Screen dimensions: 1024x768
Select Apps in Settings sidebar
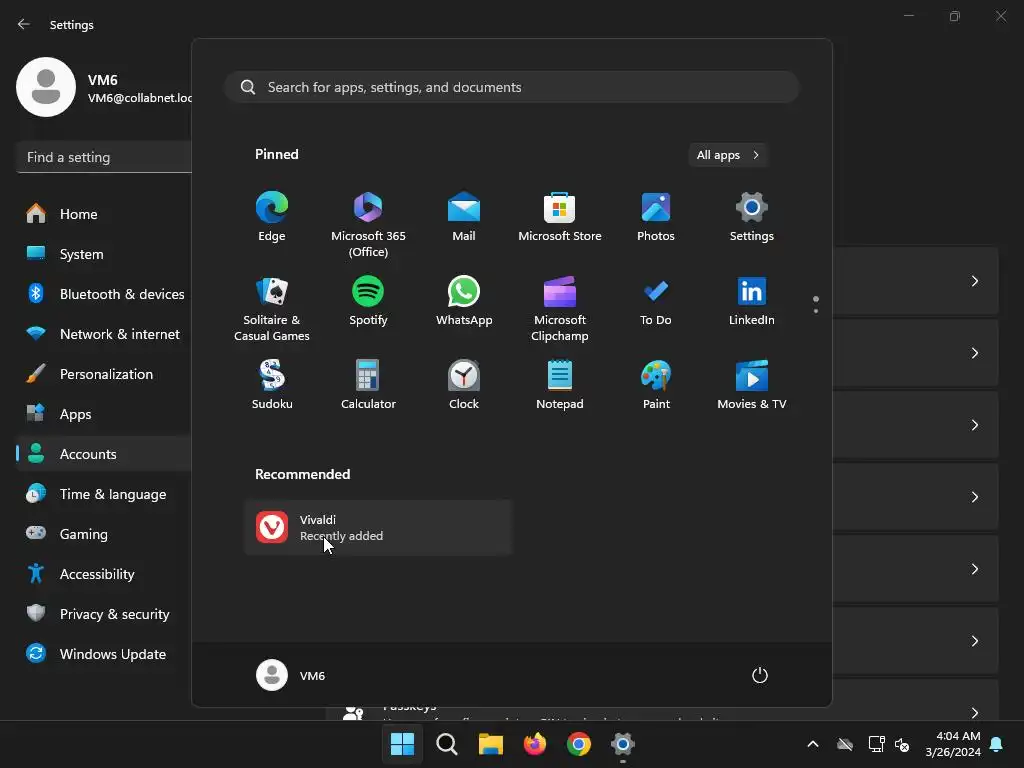(x=104, y=414)
